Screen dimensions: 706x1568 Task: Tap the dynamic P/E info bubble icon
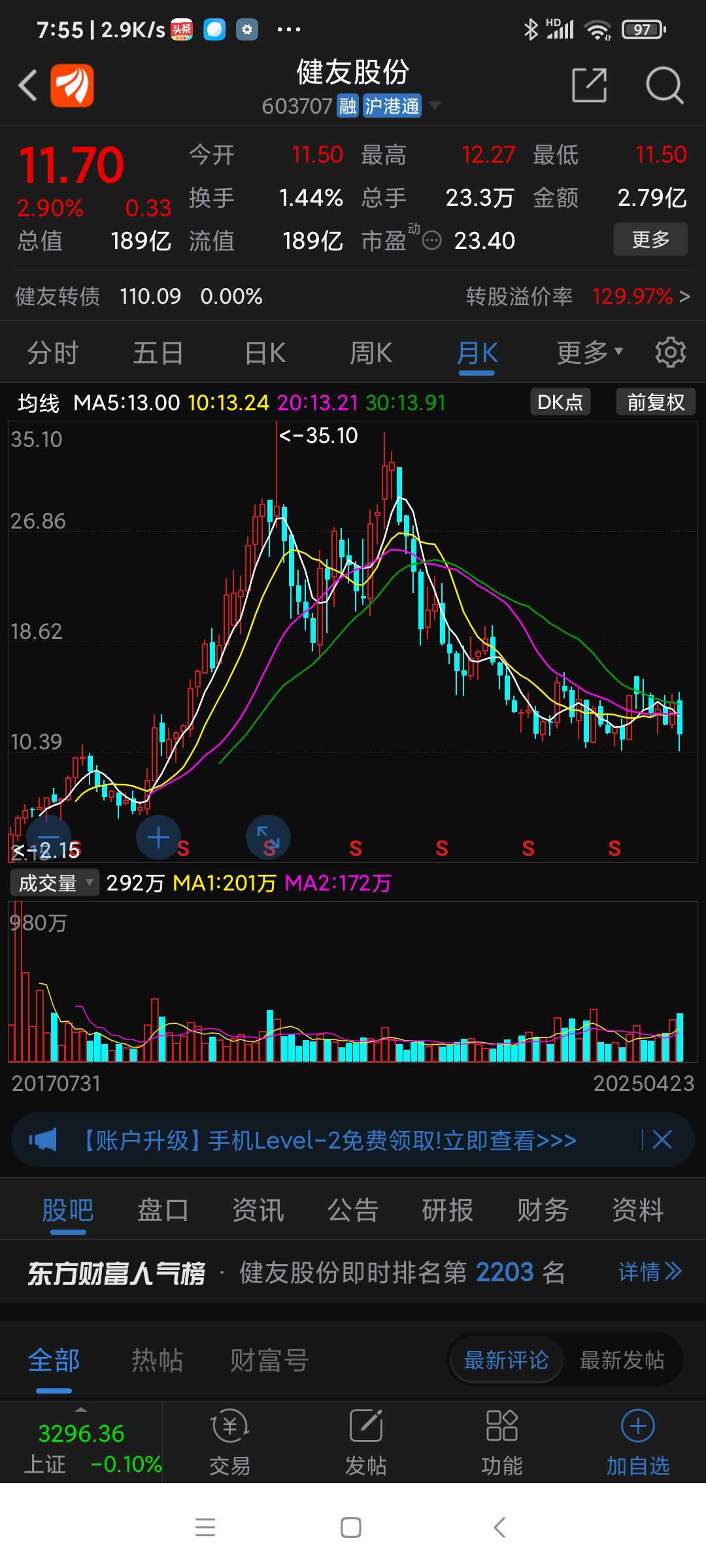pos(432,240)
